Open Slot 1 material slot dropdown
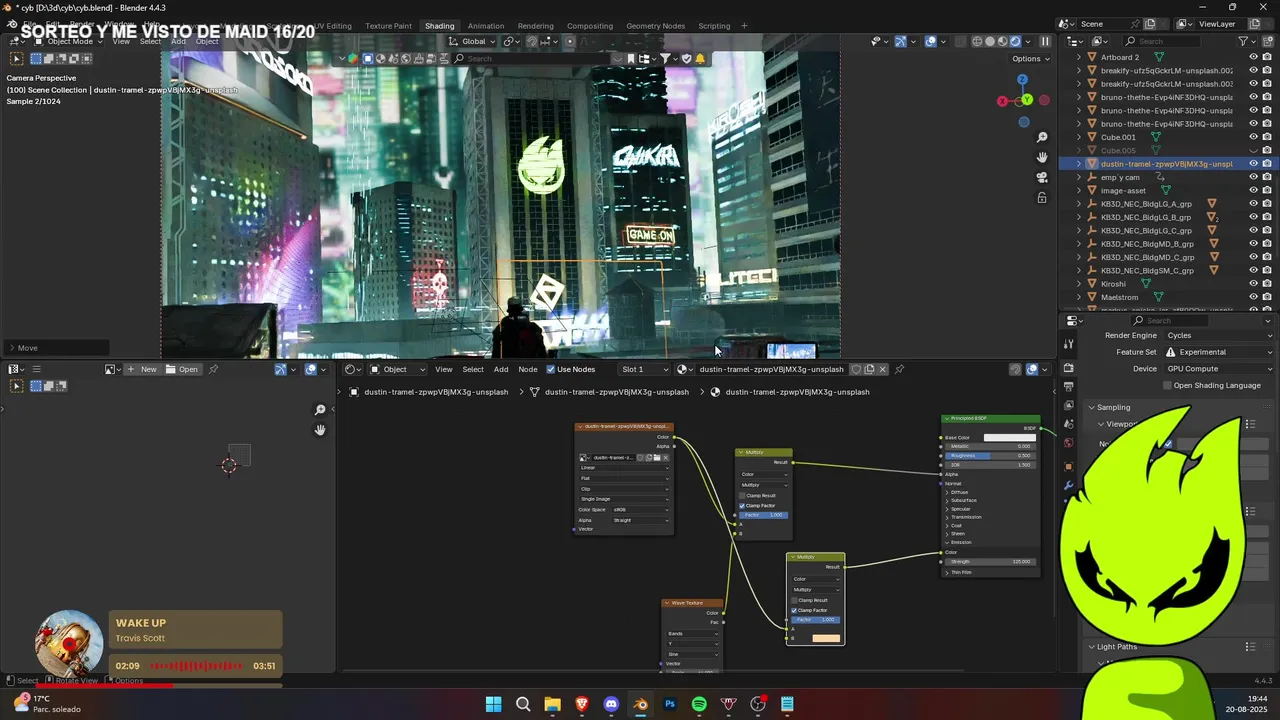This screenshot has width=1280, height=720. click(x=645, y=369)
